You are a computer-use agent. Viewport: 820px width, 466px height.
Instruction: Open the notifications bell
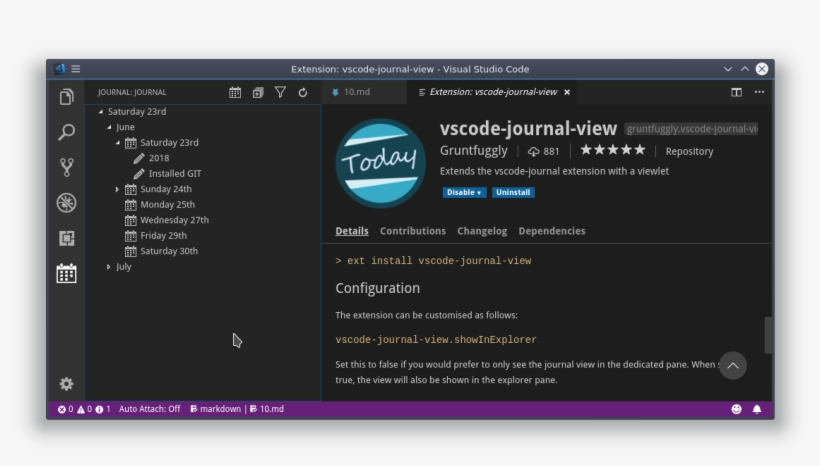[x=757, y=409]
